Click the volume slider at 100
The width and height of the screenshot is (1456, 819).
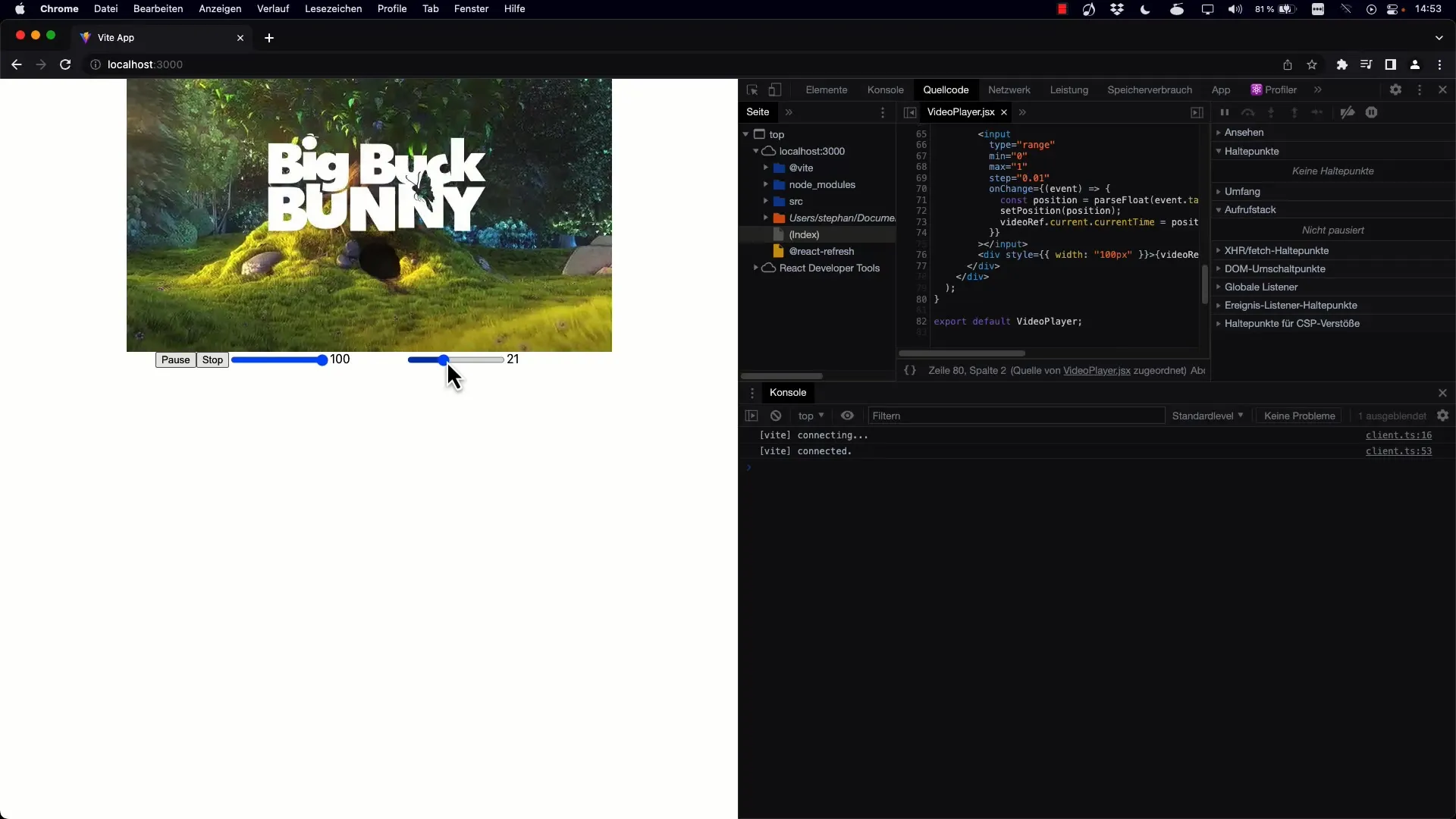279,359
